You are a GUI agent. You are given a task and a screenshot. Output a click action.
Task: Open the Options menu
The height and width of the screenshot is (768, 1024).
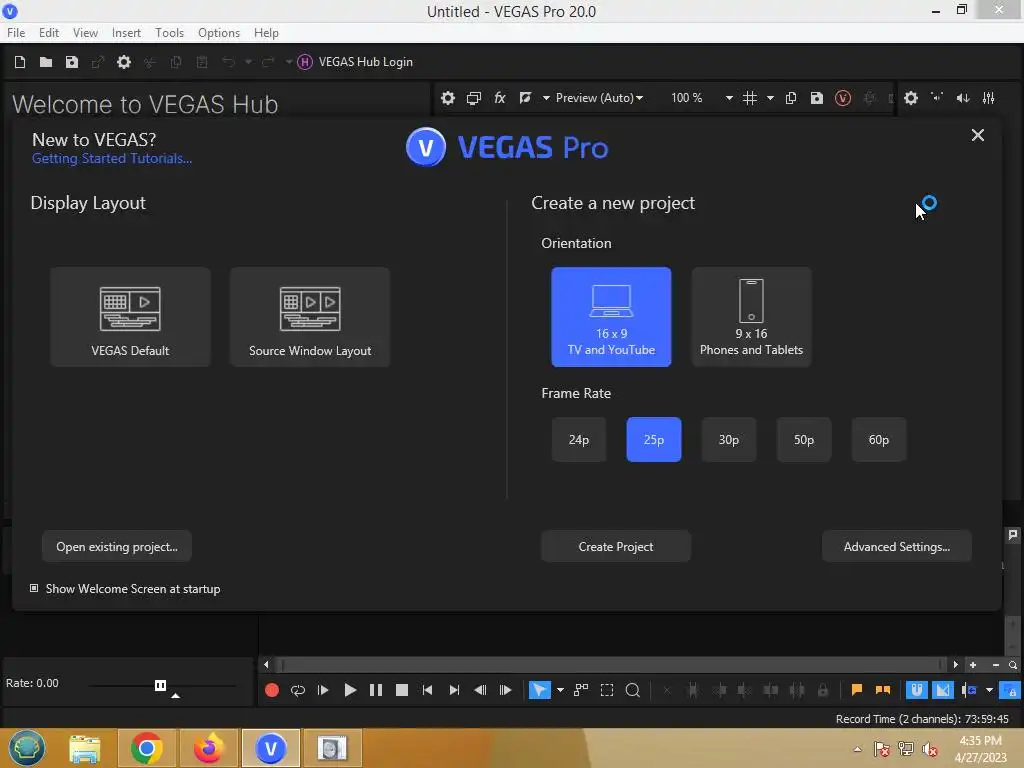pos(219,33)
